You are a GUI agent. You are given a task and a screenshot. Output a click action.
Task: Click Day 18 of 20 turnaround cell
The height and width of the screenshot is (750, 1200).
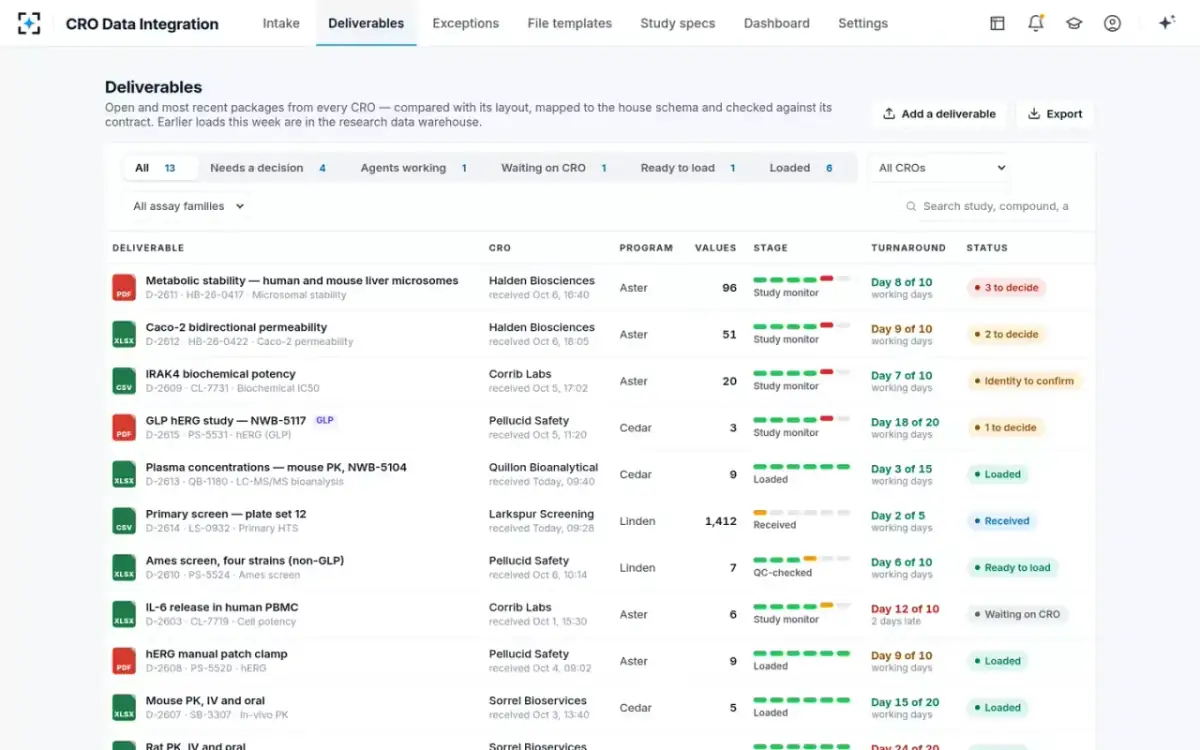[905, 428]
